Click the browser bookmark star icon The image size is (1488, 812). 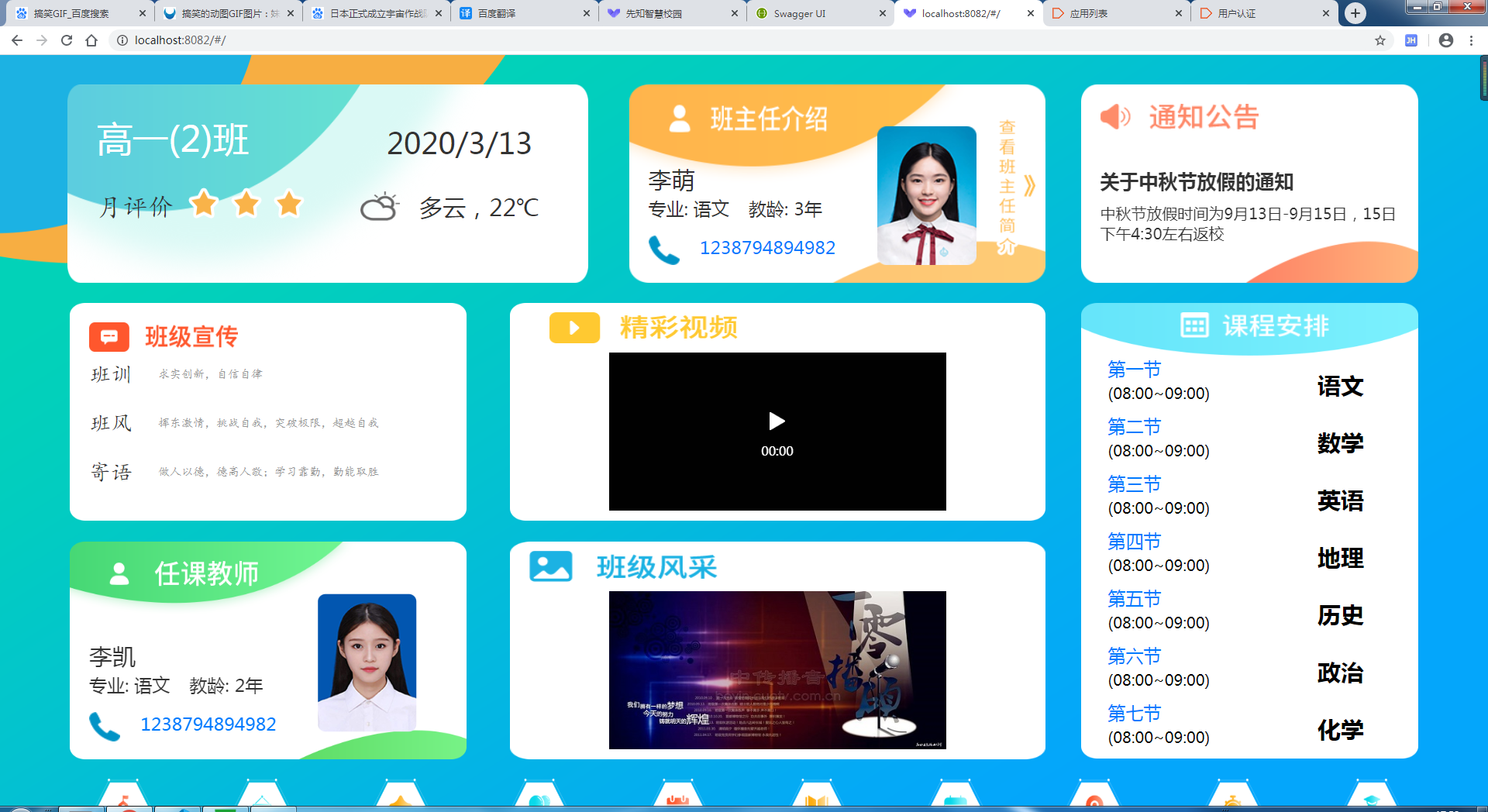1380,40
